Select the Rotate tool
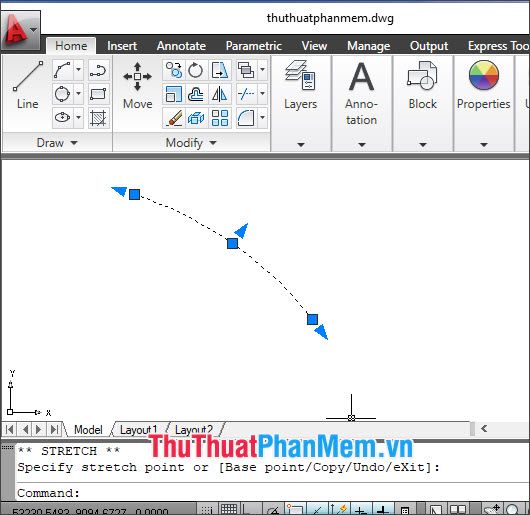This screenshot has width=530, height=515. click(x=196, y=70)
